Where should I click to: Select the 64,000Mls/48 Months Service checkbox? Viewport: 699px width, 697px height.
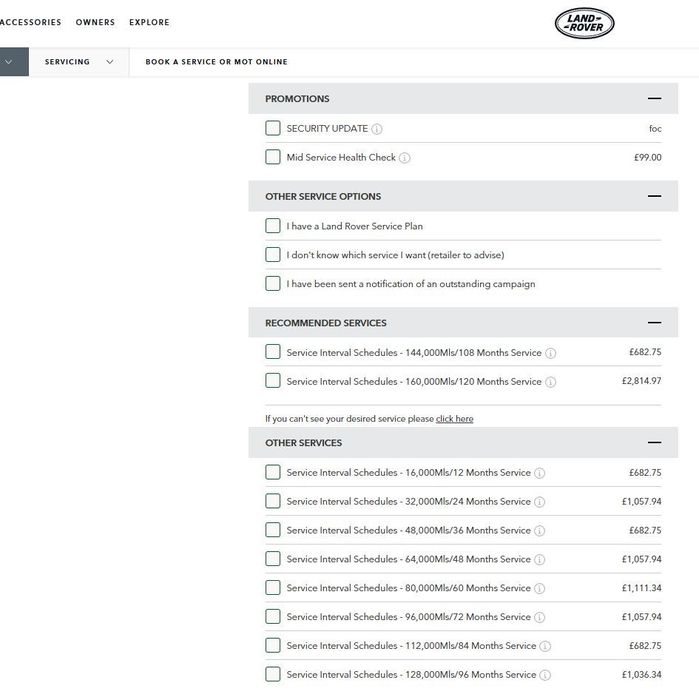273,559
